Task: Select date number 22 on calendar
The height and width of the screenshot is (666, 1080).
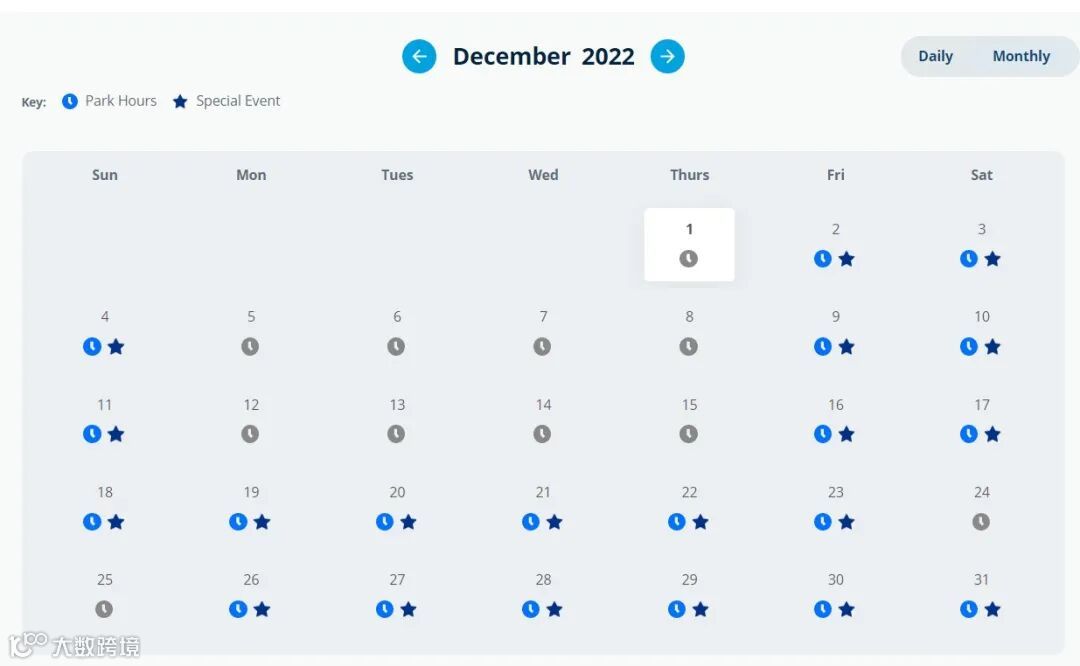Action: [x=689, y=492]
